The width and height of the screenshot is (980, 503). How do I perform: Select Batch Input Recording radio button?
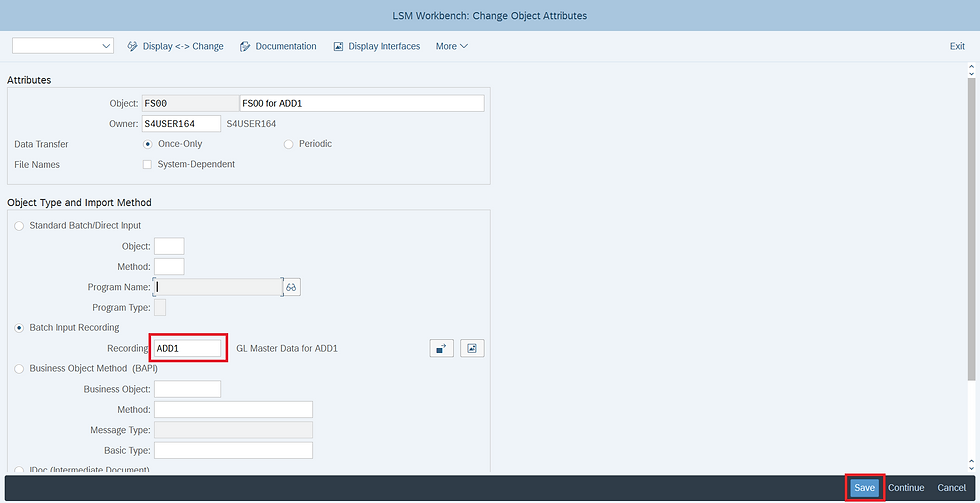pyautogui.click(x=19, y=327)
